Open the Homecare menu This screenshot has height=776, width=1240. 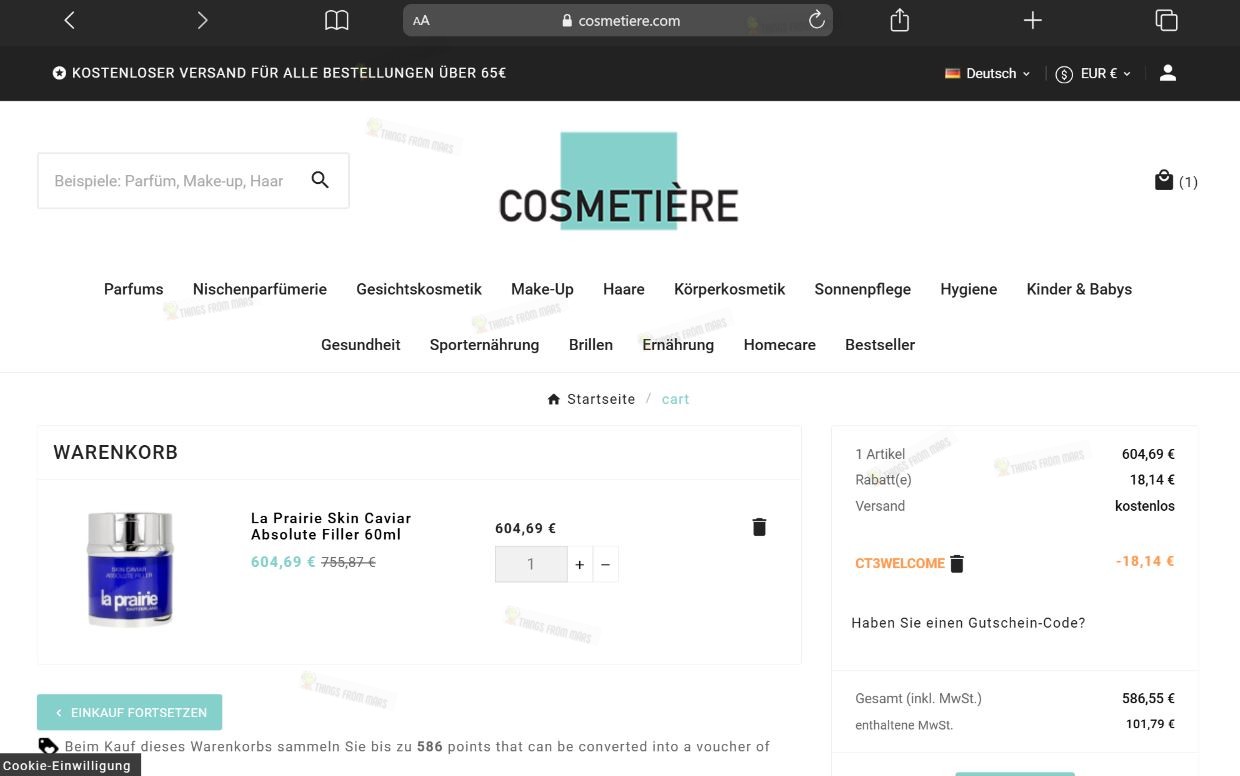point(780,344)
